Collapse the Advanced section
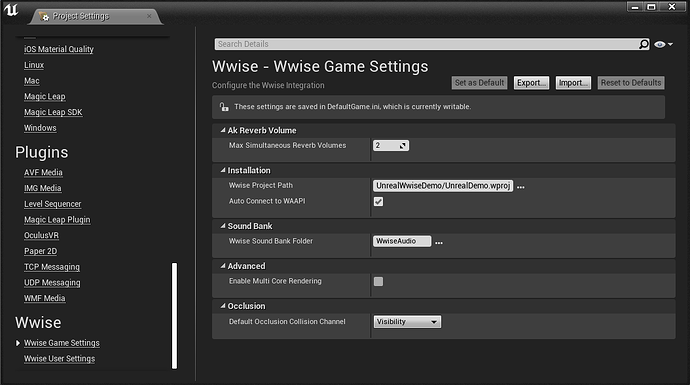This screenshot has width=690, height=385. 223,266
